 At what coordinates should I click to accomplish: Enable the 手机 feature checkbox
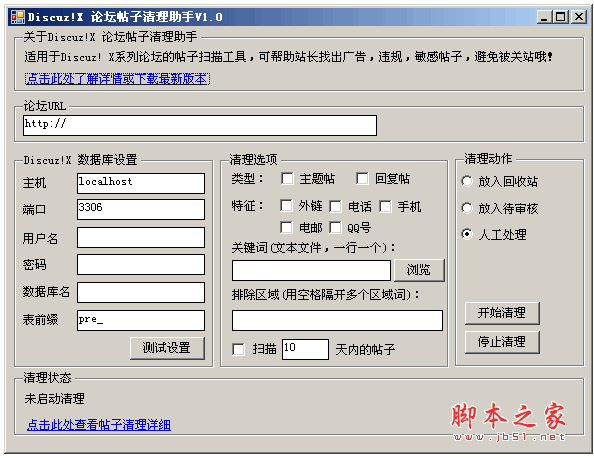(x=385, y=206)
